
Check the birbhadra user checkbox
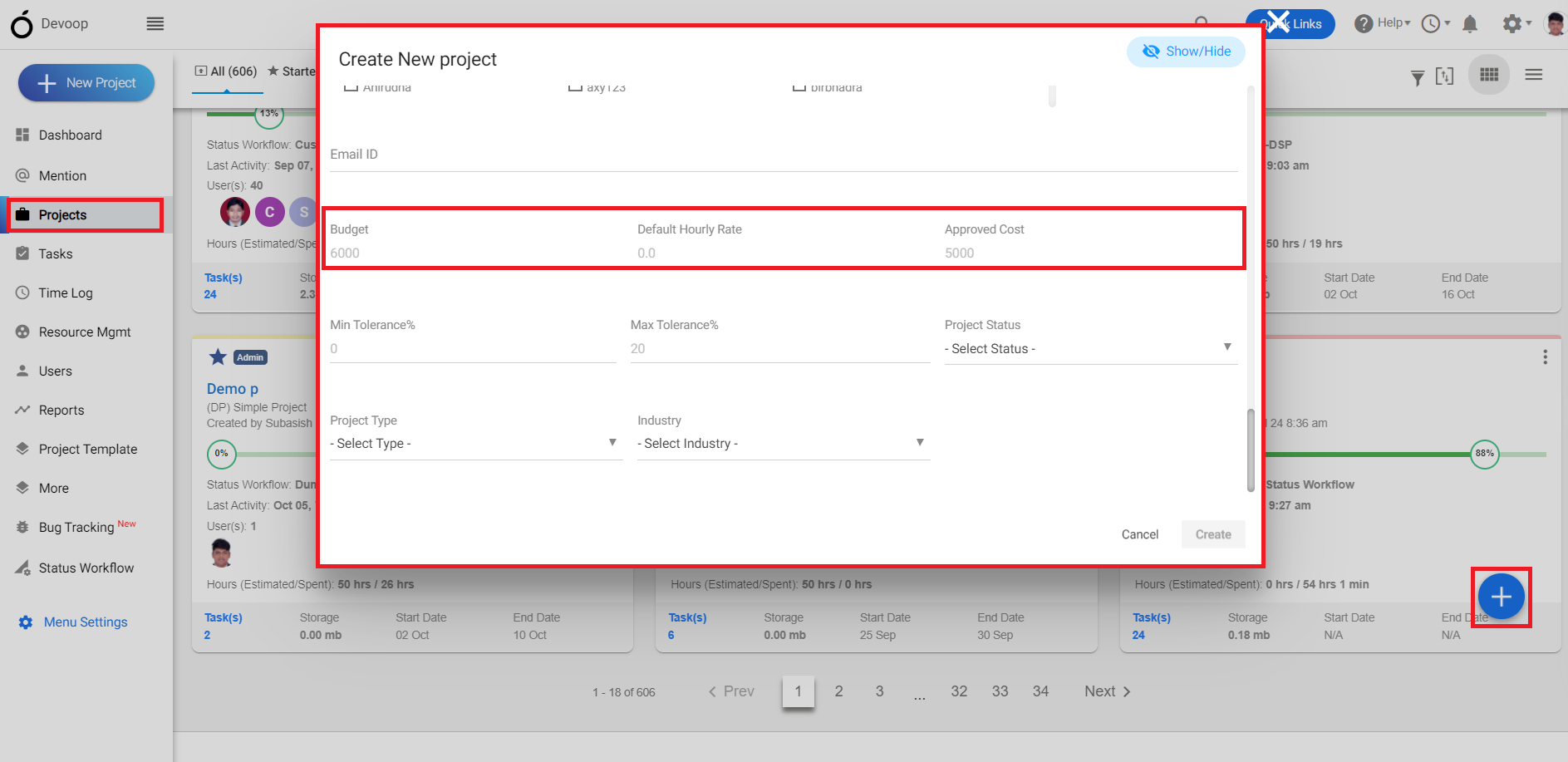799,86
